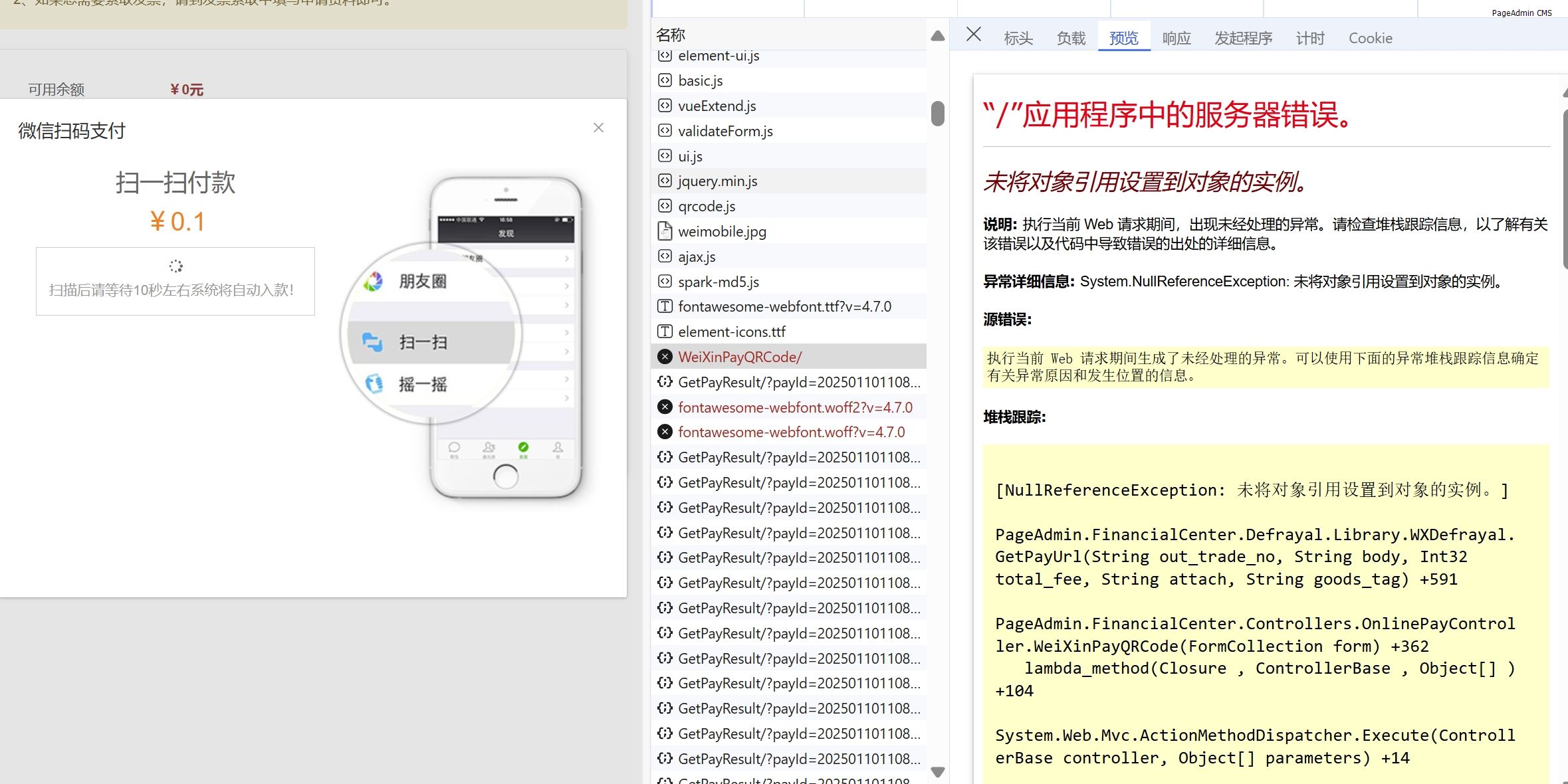
Task: Click script icon beside validateForm.js
Action: tap(665, 131)
